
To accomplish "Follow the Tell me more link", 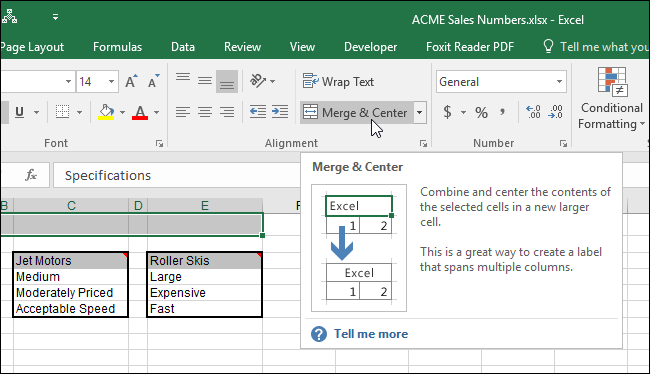I will (371, 334).
